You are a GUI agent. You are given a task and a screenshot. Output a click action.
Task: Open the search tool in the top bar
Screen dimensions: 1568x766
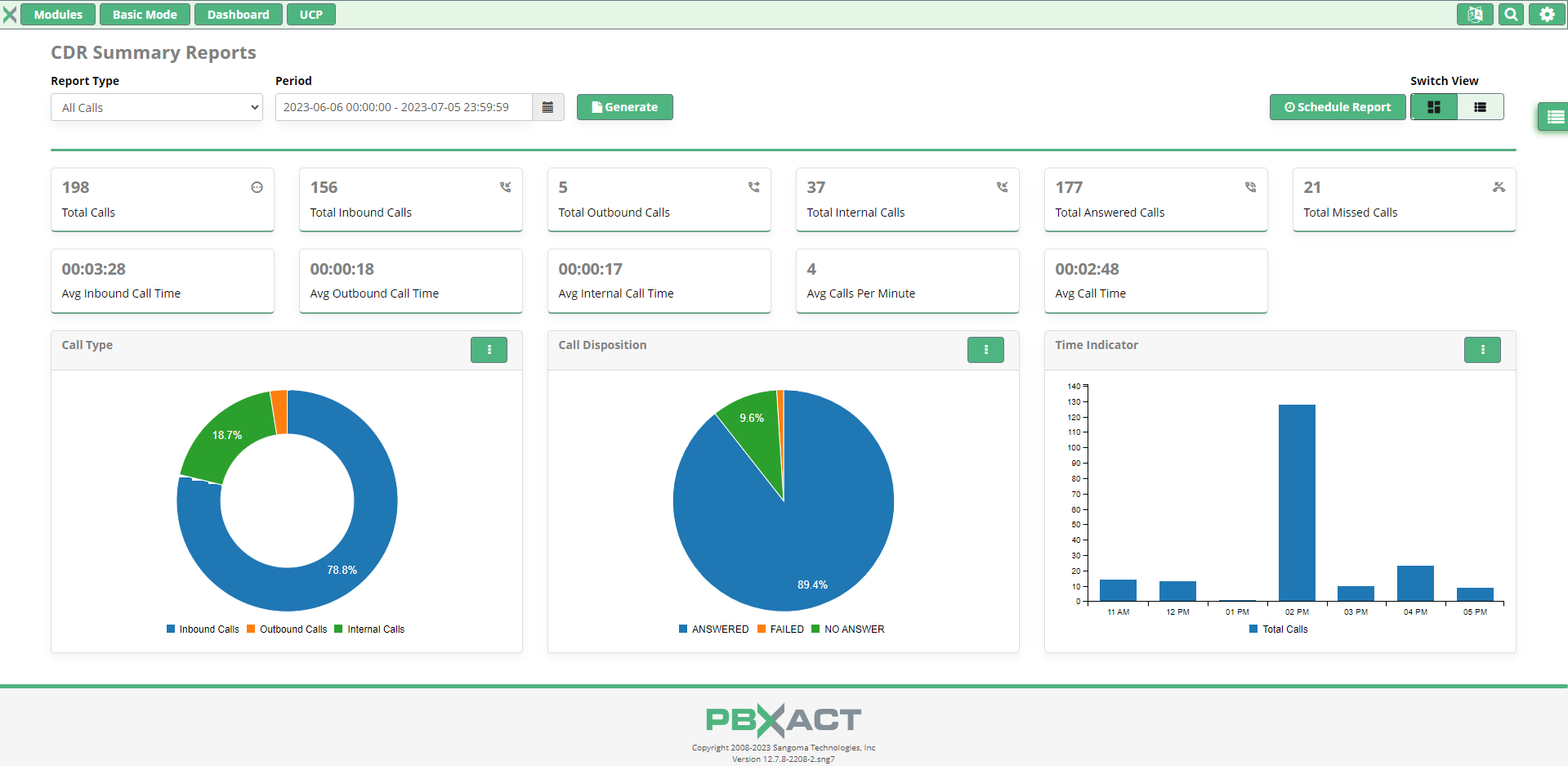click(1510, 14)
